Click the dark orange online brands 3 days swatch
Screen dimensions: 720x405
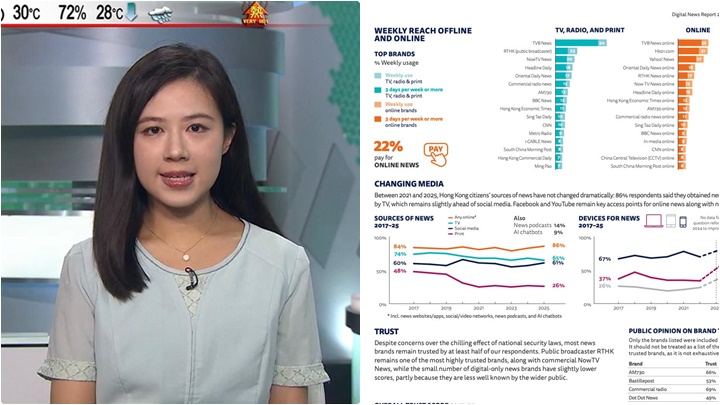pyautogui.click(x=377, y=119)
